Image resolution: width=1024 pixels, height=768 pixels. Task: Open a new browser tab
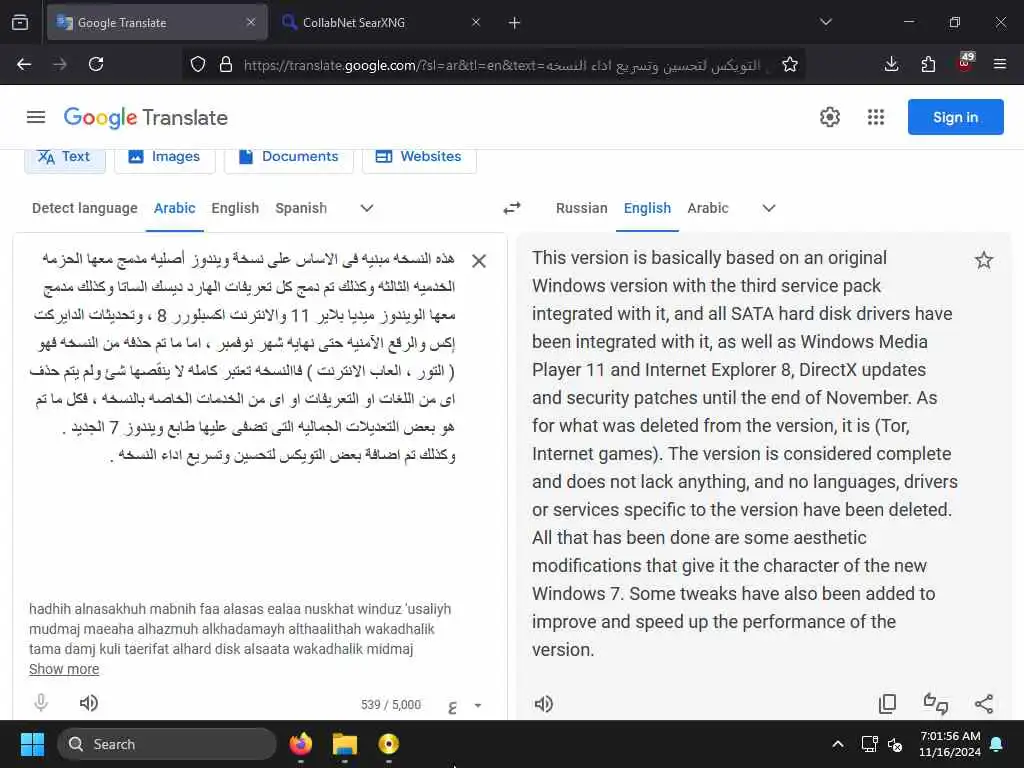pyautogui.click(x=515, y=23)
